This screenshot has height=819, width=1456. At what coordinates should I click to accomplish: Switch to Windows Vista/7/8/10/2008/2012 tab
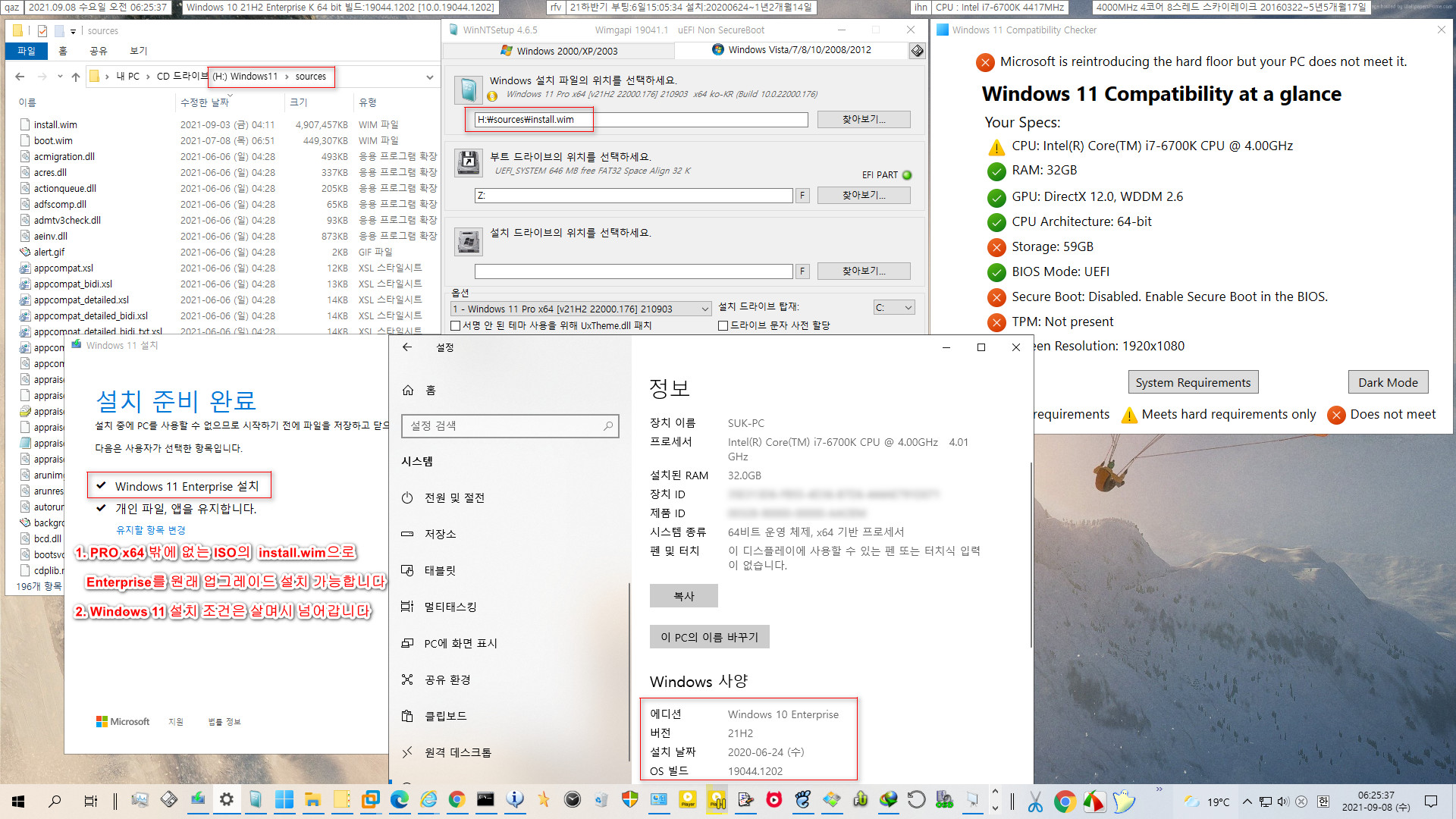click(791, 50)
